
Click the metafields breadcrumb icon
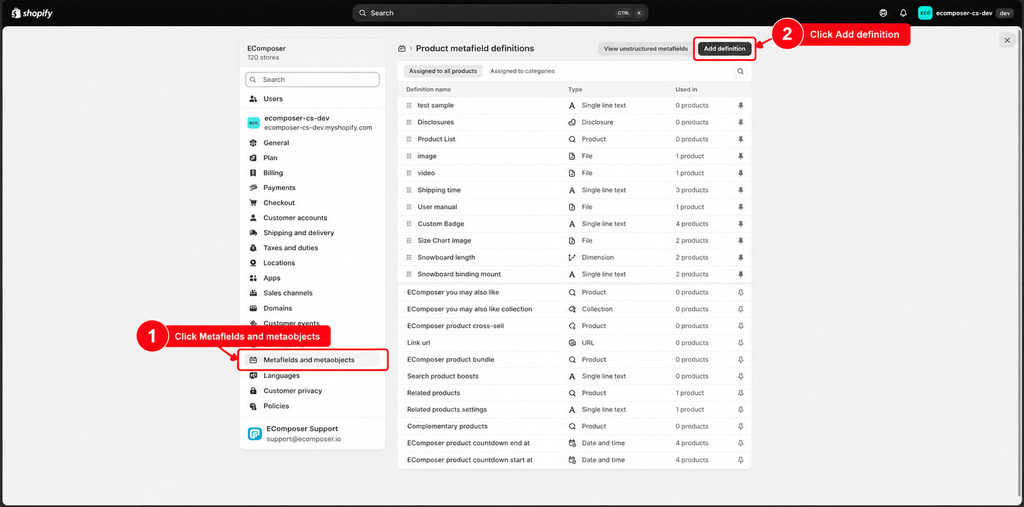(402, 48)
